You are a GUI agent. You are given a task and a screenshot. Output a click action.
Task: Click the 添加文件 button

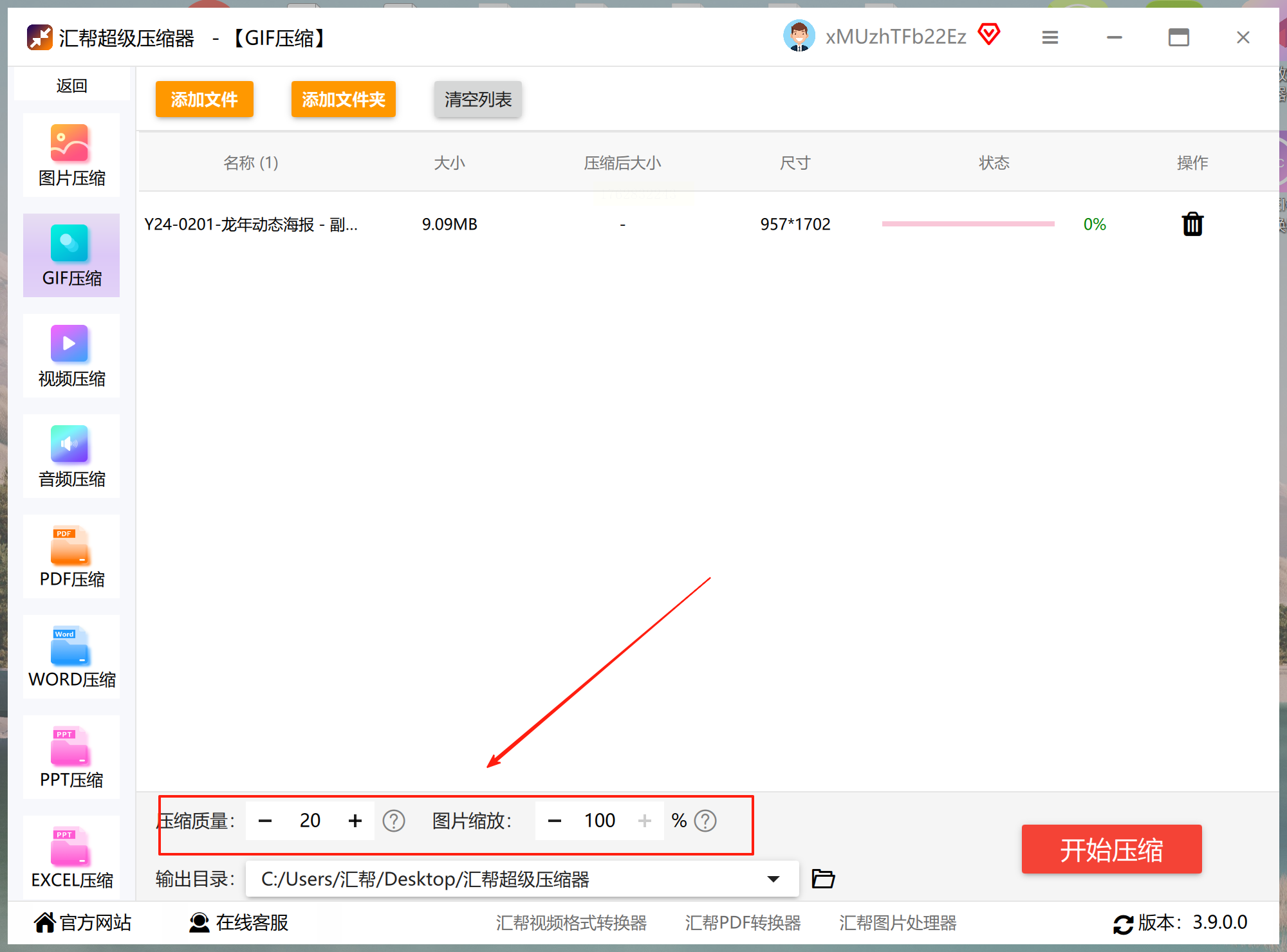204,100
